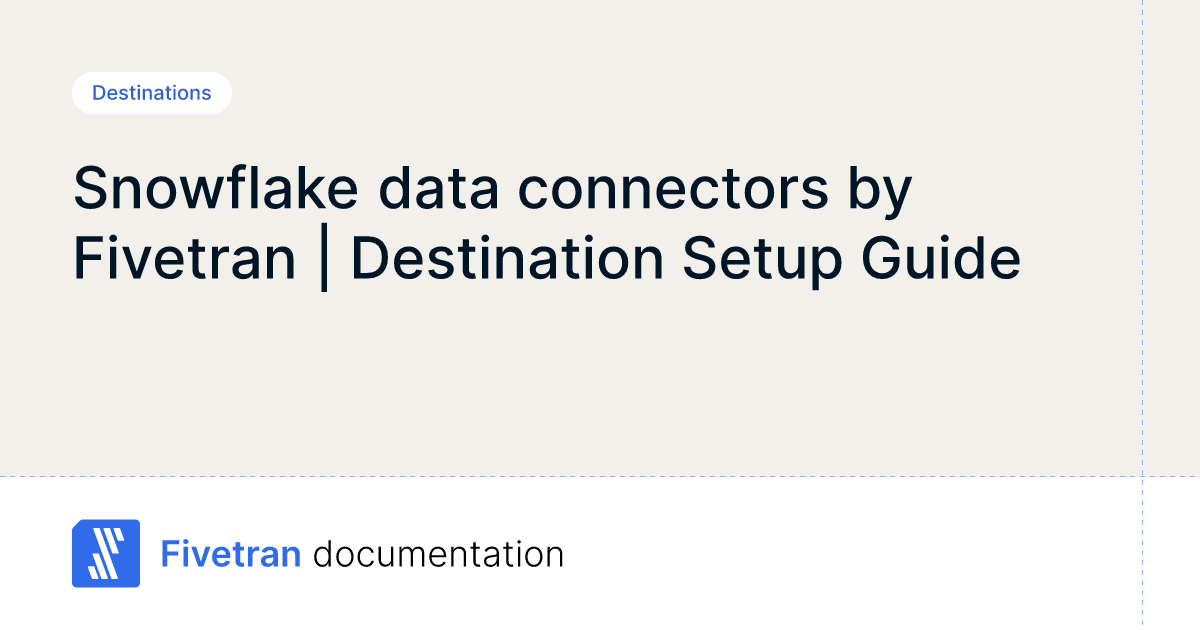Click the word "Destination" in the heading

tap(507, 259)
